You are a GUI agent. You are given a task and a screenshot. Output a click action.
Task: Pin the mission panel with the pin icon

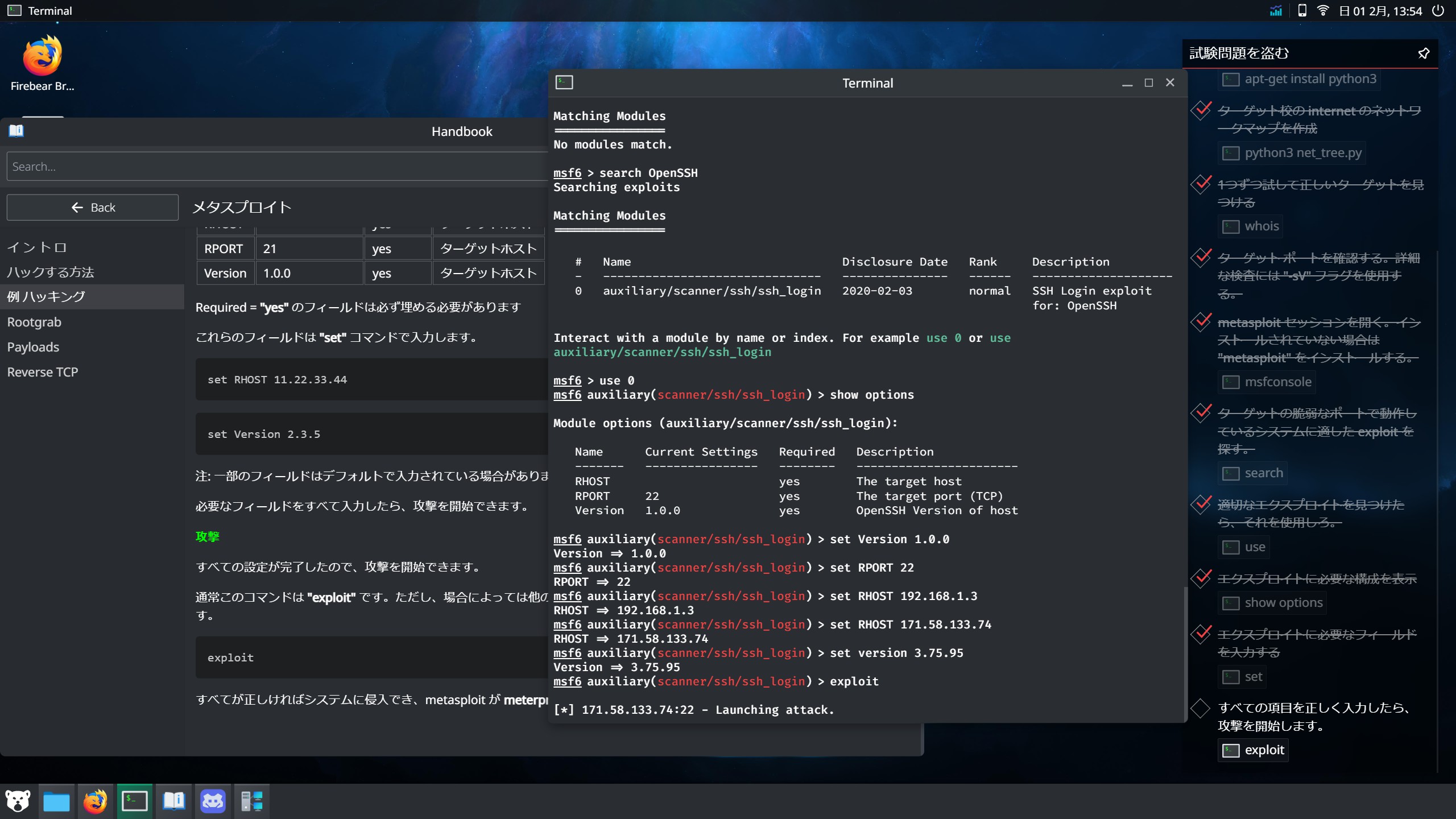coord(1424,53)
